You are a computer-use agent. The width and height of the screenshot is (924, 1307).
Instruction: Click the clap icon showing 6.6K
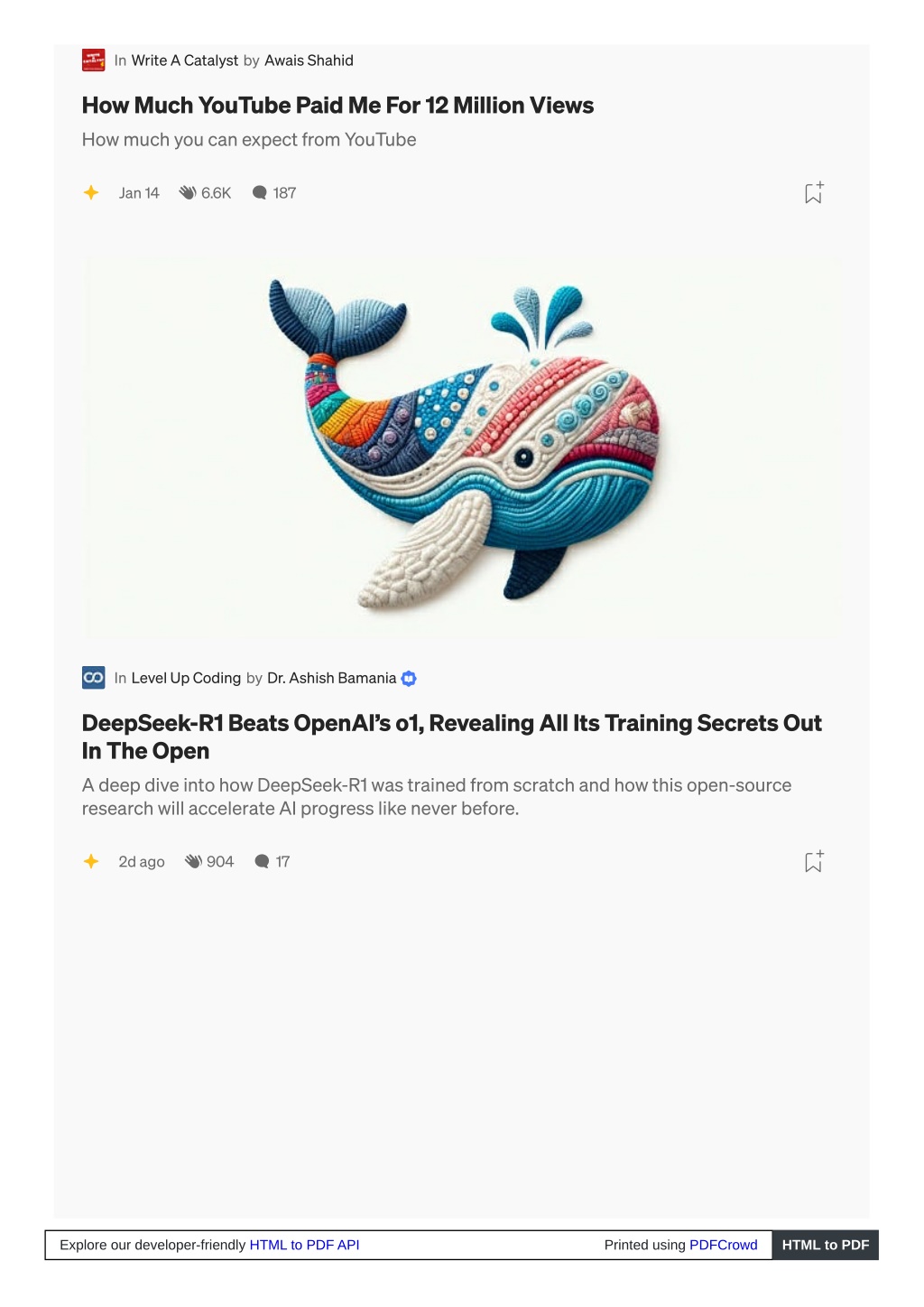pos(188,192)
